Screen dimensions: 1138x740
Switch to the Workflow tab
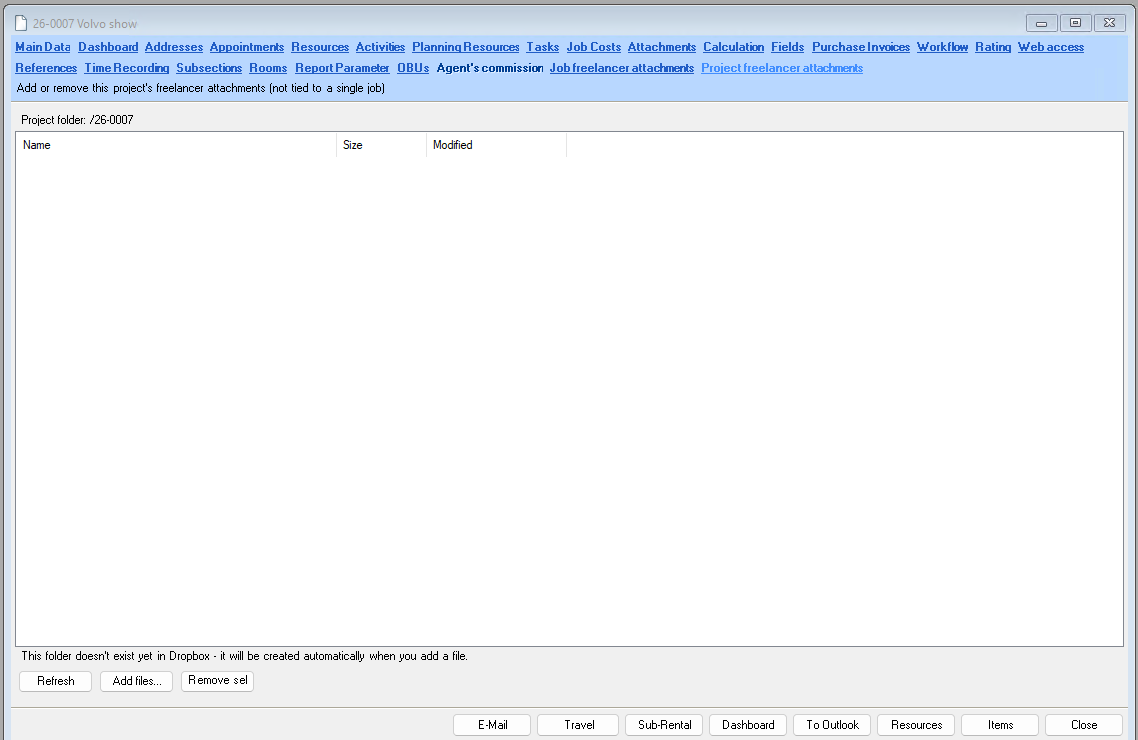click(942, 47)
